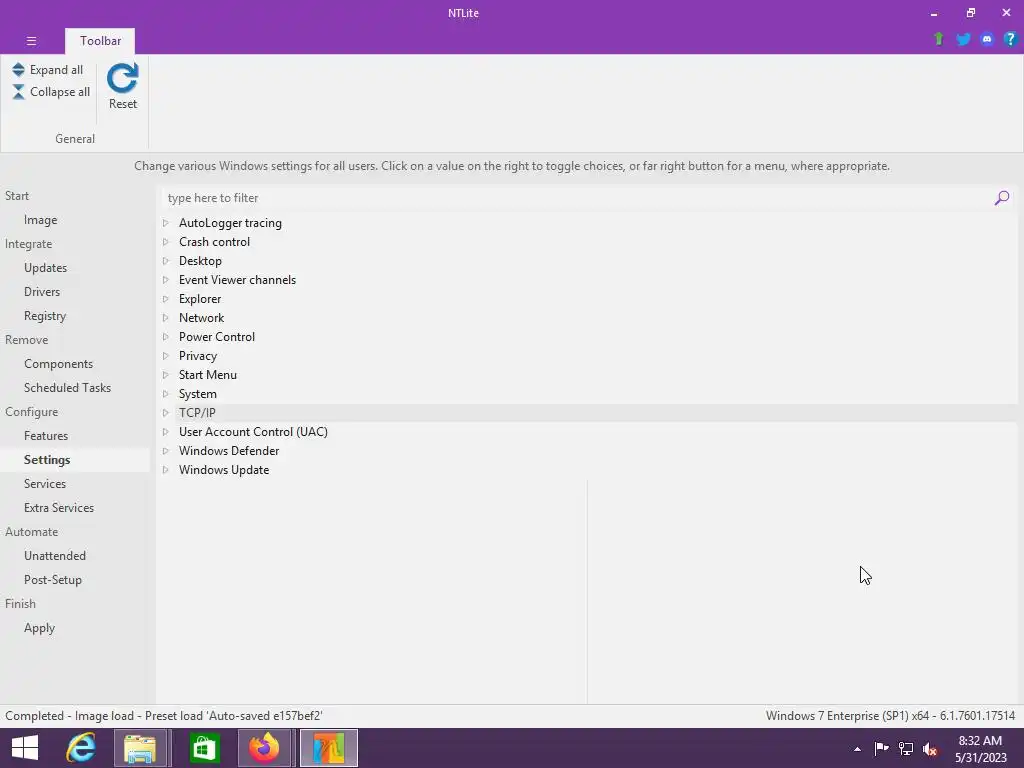Open the Image page in sidebar
The height and width of the screenshot is (768, 1024).
tap(40, 220)
